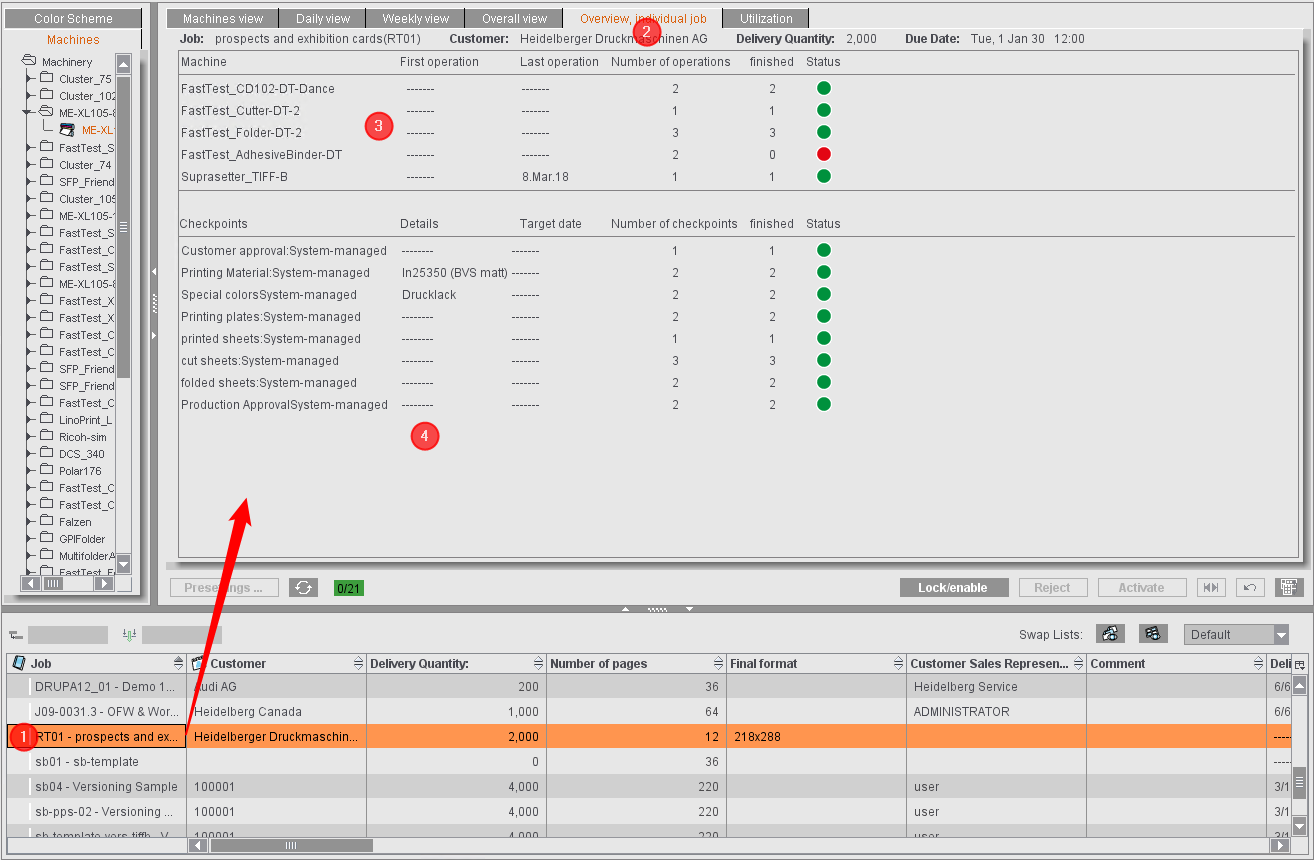
Task: Click the refresh icon next to Presettings
Action: coord(303,587)
